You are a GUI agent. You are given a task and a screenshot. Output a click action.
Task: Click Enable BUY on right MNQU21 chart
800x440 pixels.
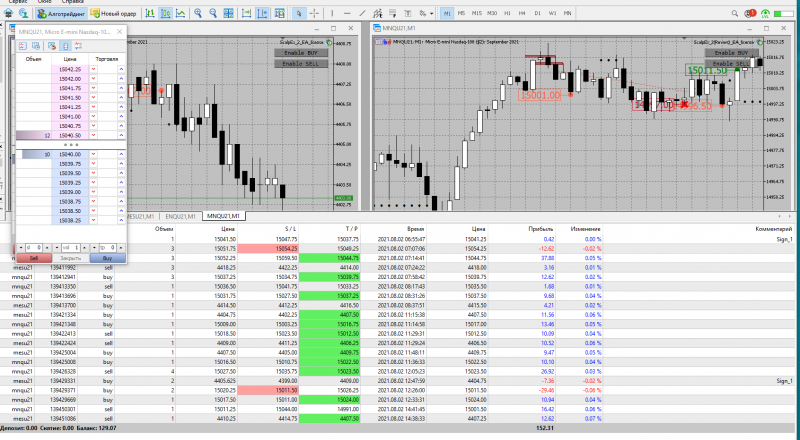click(731, 53)
